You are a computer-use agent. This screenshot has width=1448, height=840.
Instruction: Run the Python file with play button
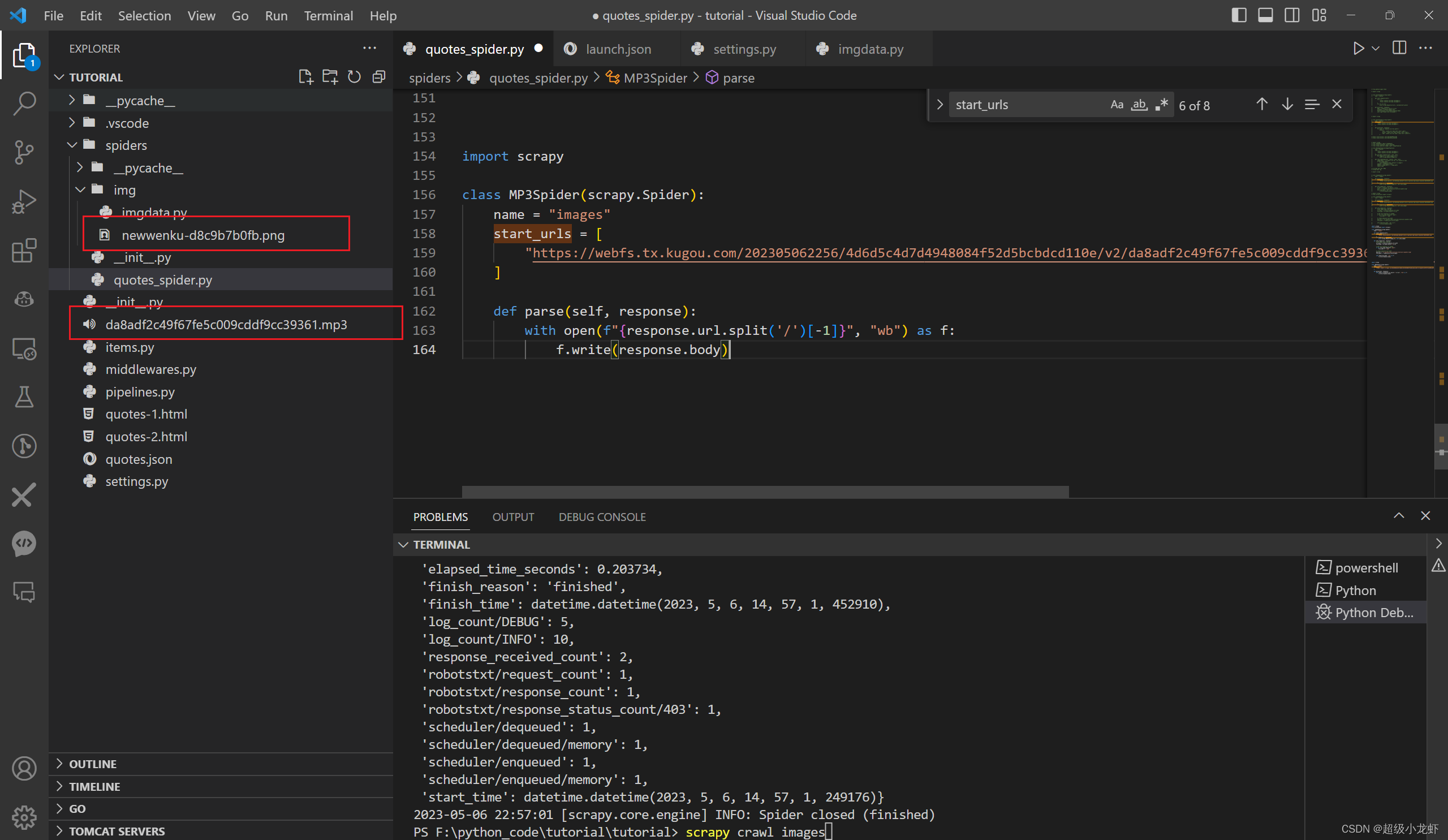(x=1359, y=48)
